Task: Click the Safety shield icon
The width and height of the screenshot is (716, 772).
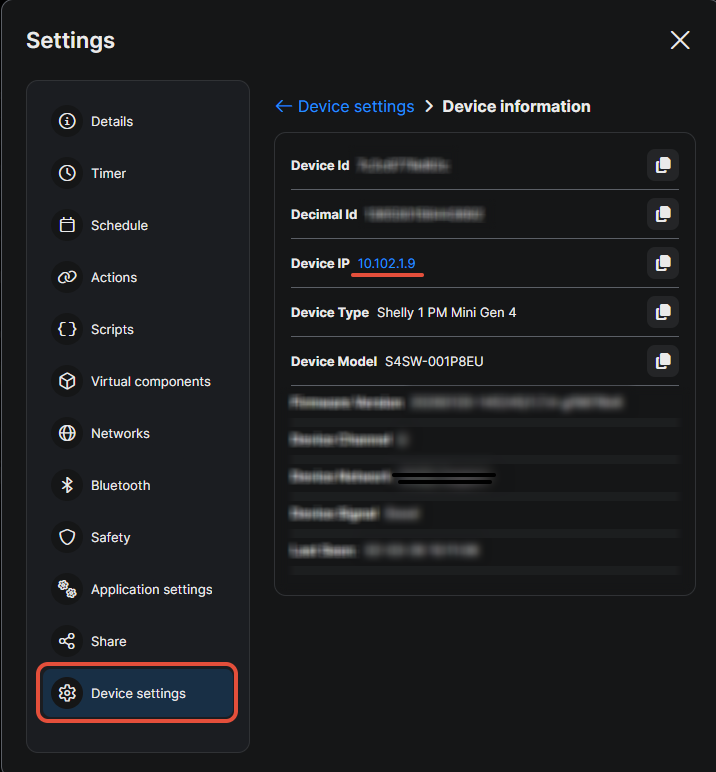Action: (x=67, y=537)
